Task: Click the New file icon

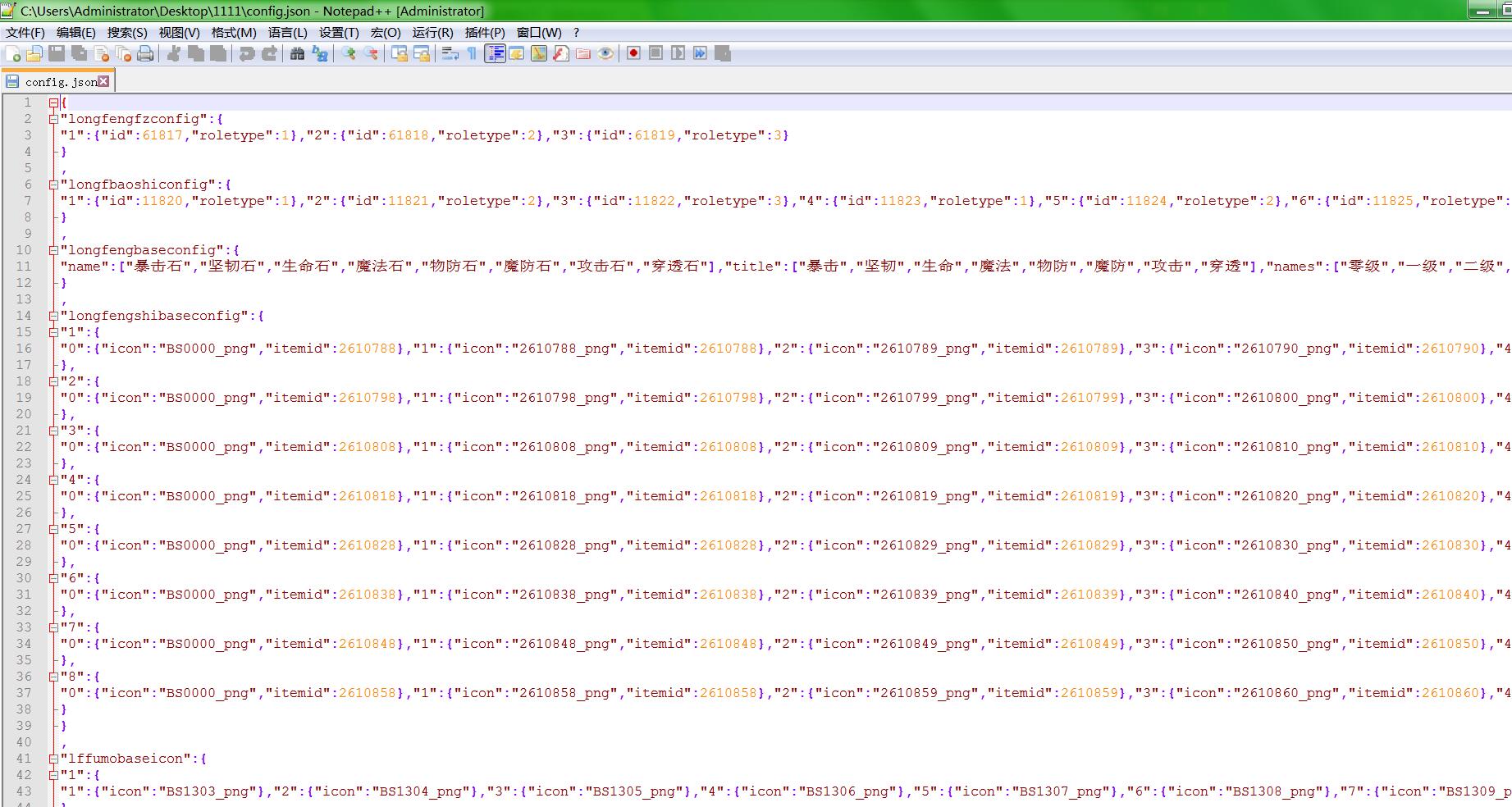Action: 13,53
